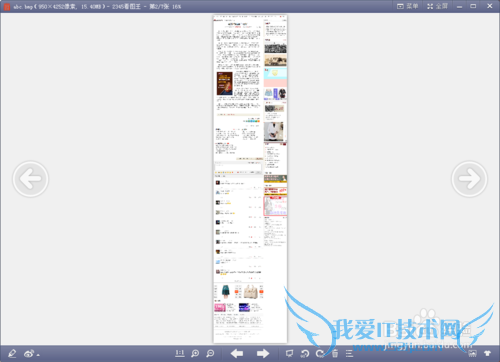500x362 pixels.
Task: Switch to 全屏 fullscreen mode
Action: click(437, 6)
